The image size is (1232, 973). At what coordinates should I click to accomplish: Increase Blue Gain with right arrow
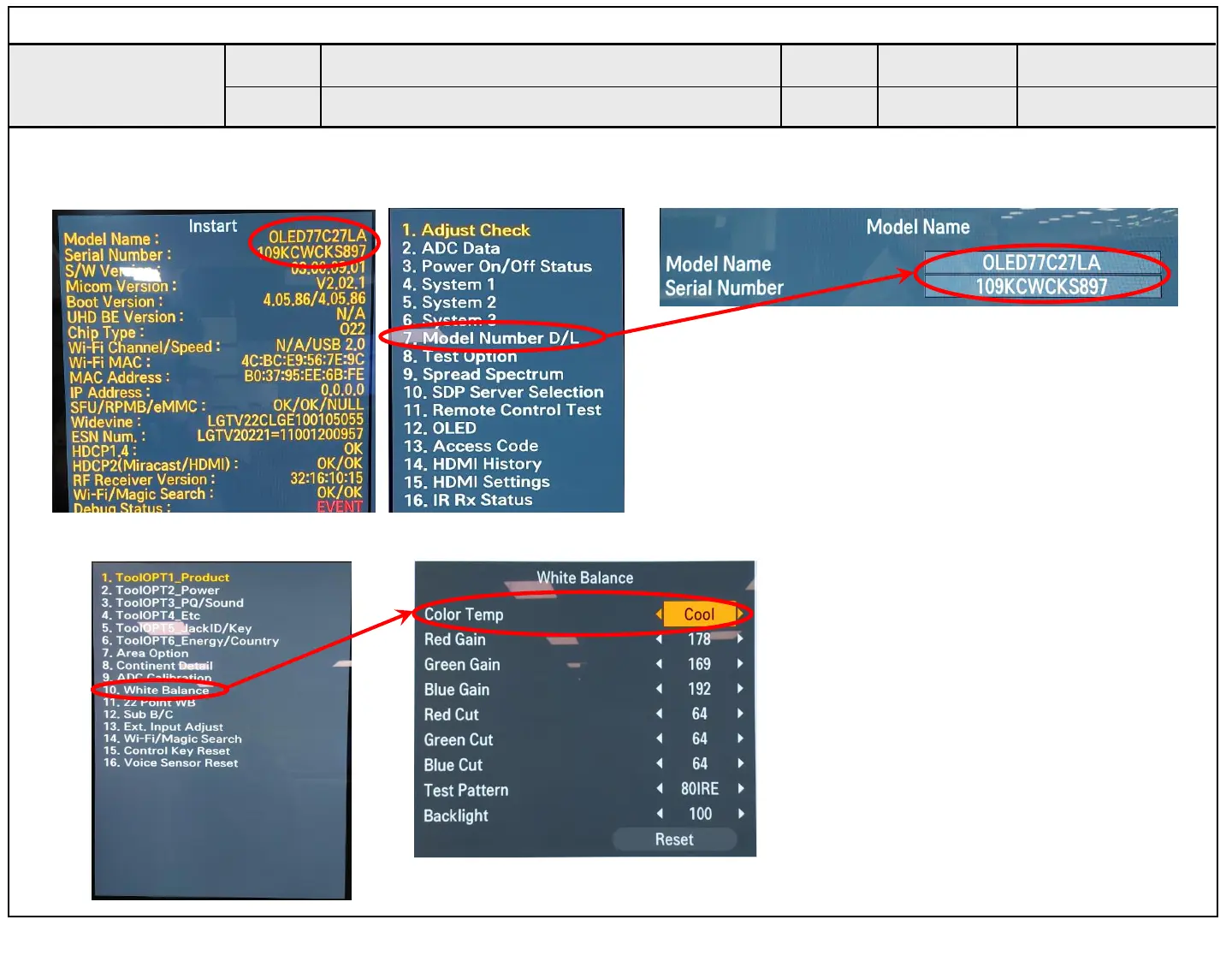coord(740,688)
